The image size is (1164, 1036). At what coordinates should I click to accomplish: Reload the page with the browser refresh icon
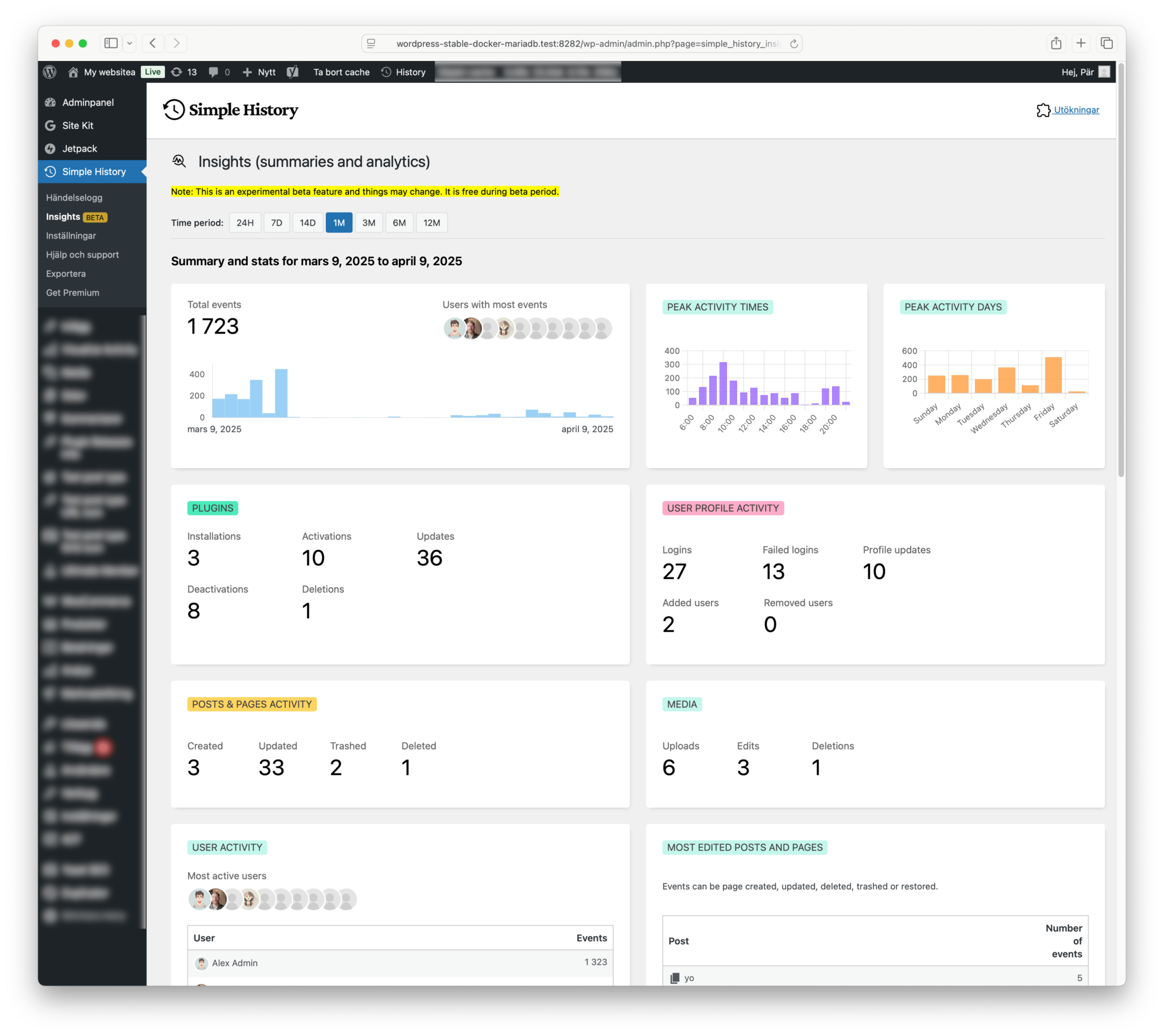coord(794,43)
